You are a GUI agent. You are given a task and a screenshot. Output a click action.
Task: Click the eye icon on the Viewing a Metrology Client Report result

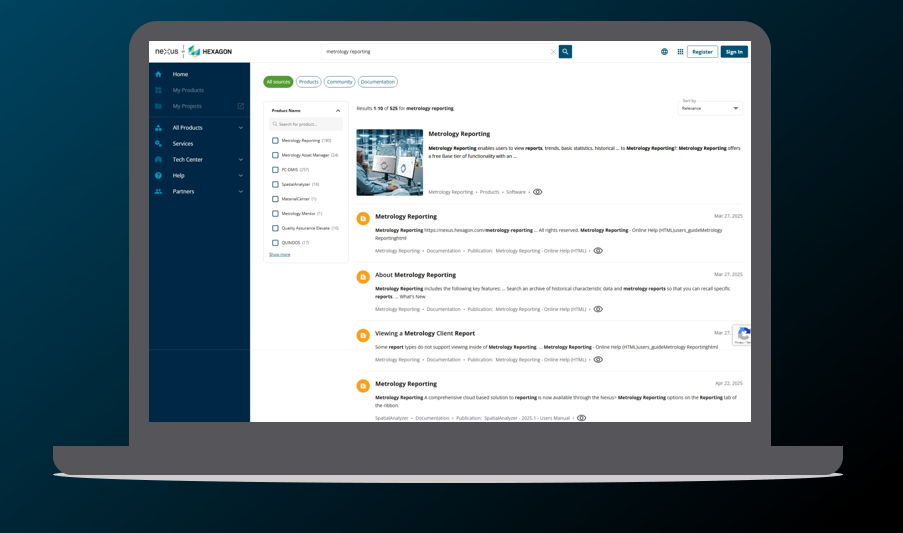598,360
